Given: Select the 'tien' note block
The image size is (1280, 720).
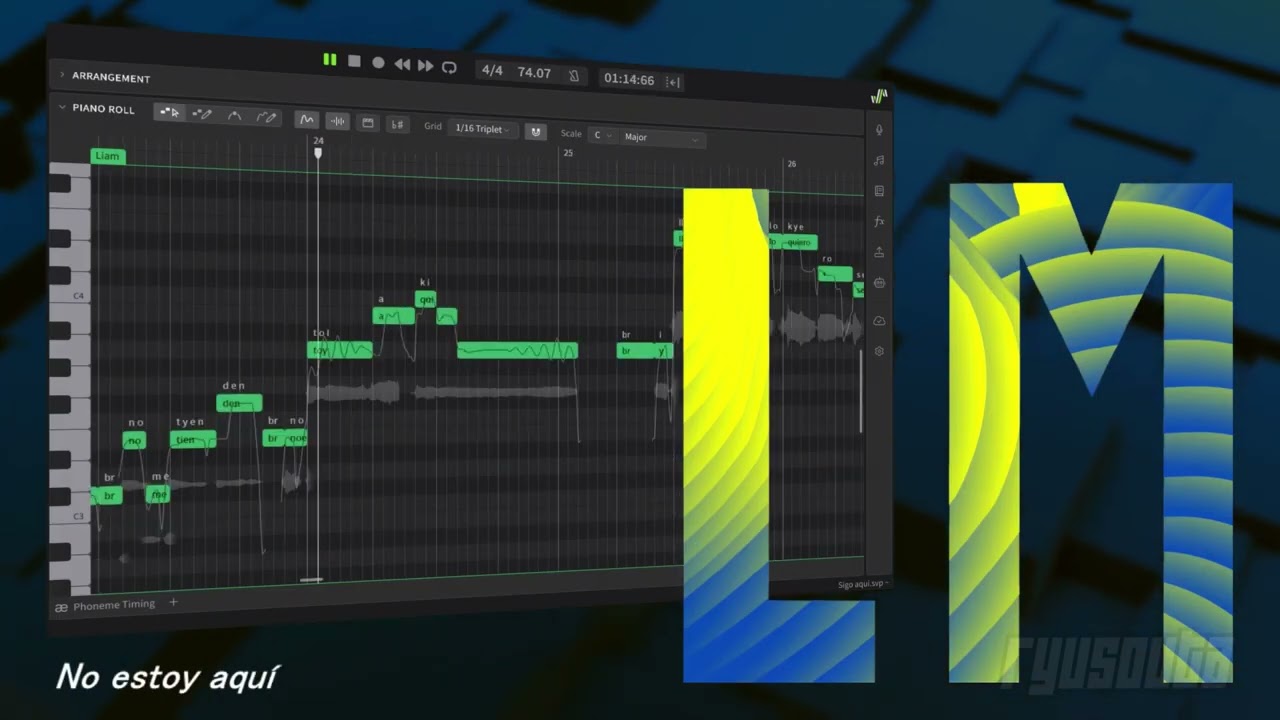Looking at the screenshot, I should [x=192, y=439].
